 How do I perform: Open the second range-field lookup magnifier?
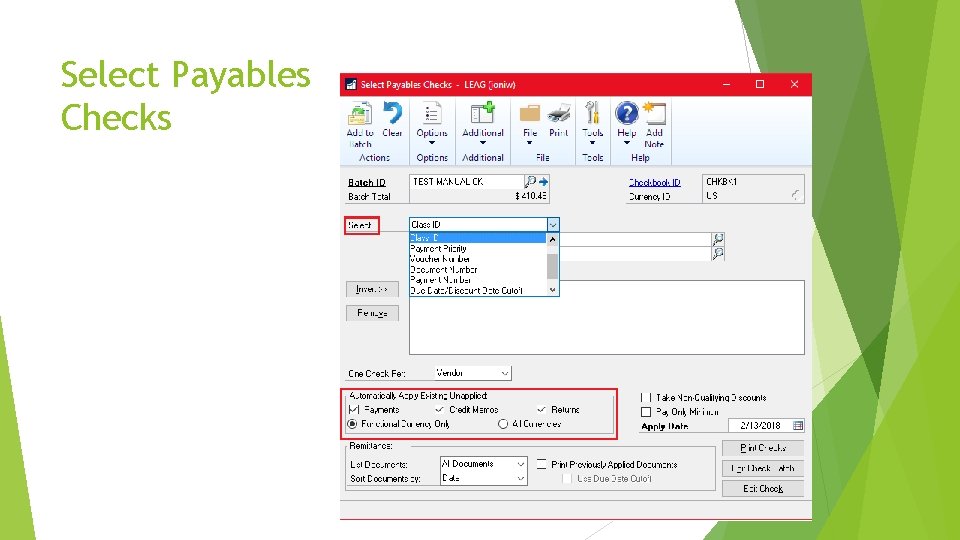click(x=718, y=253)
